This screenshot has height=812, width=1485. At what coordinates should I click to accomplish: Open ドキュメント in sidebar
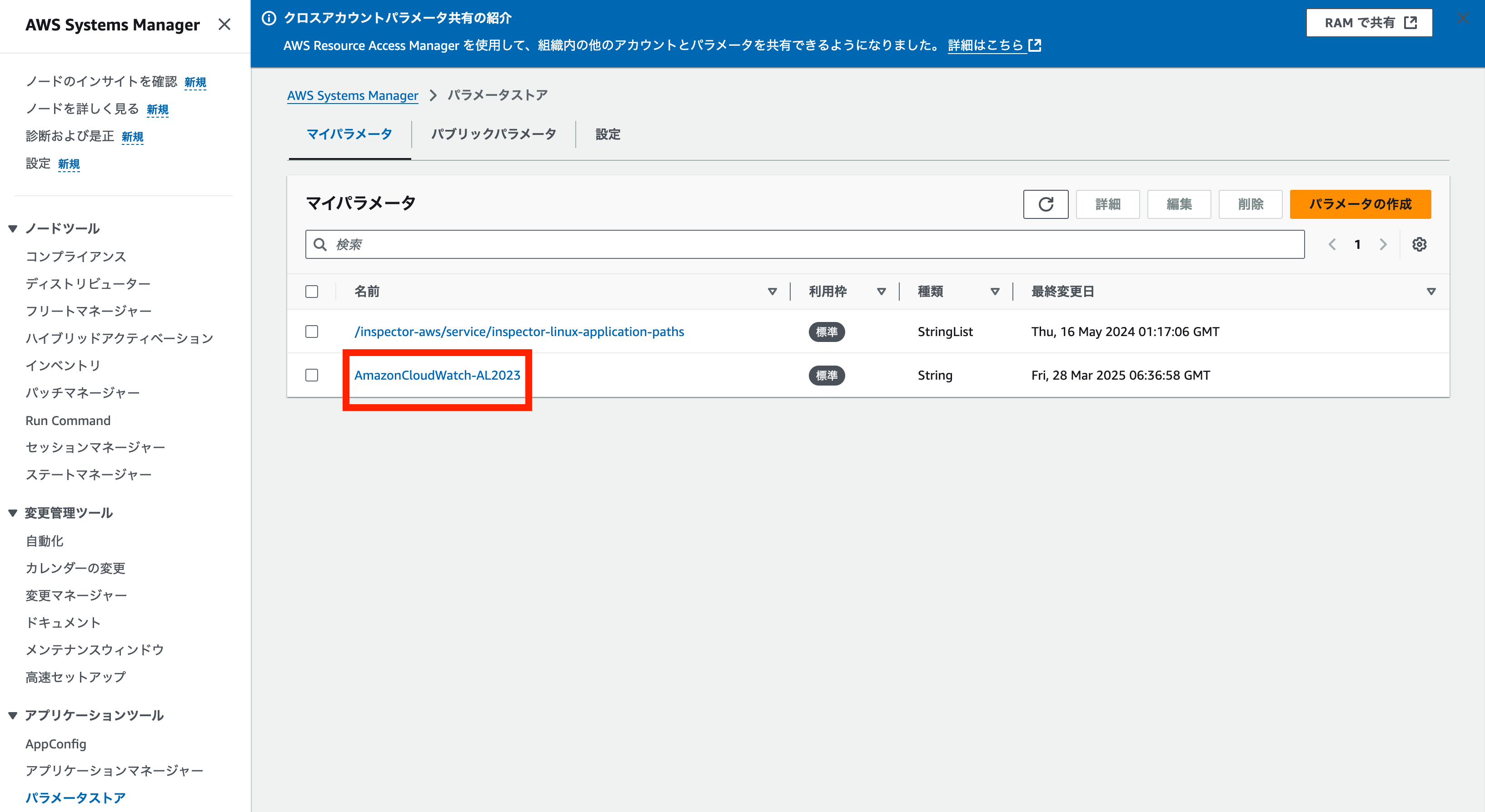click(63, 623)
